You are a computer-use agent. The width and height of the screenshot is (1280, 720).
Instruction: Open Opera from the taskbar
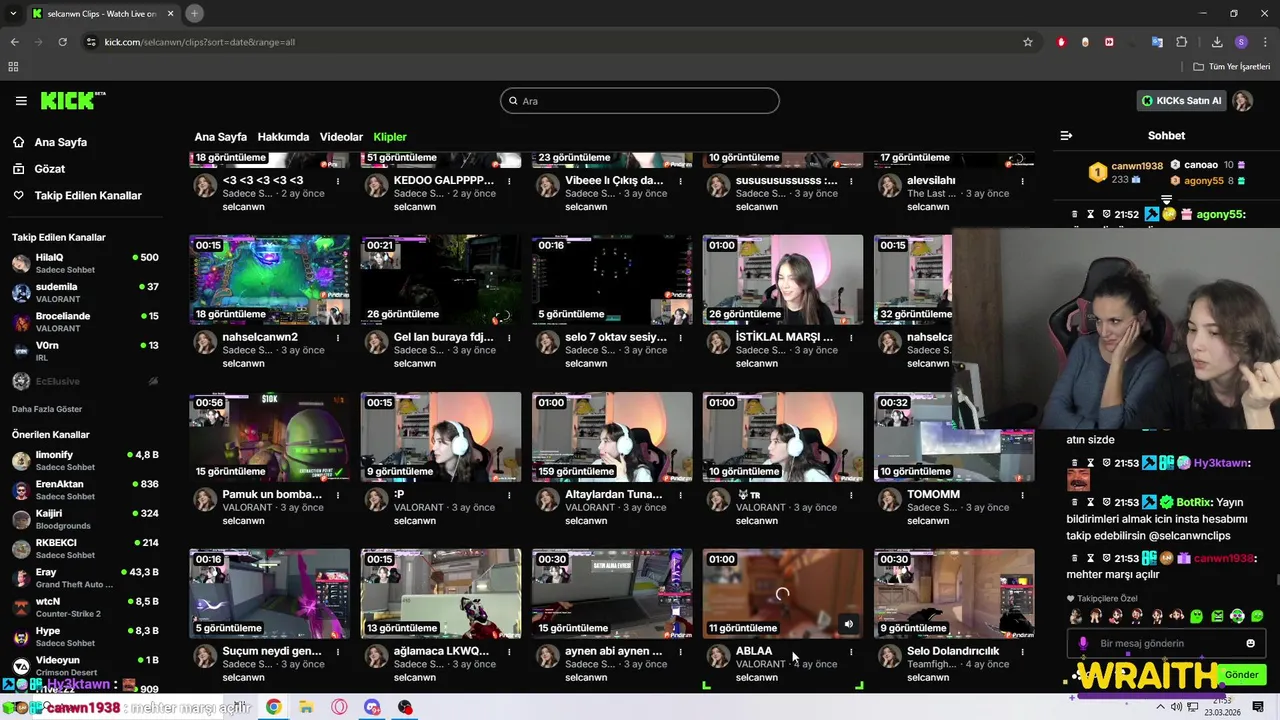click(339, 707)
